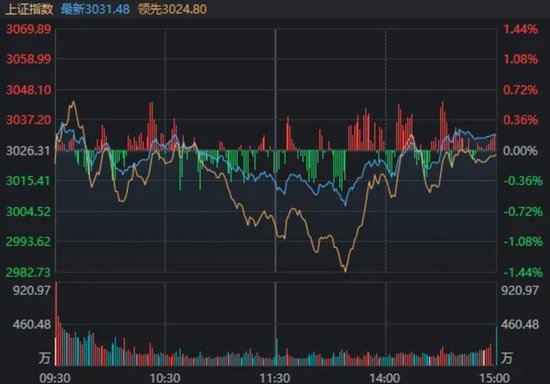The width and height of the screenshot is (550, 384).
Task: Click the tall opening red volume bar
Action: click(x=56, y=323)
